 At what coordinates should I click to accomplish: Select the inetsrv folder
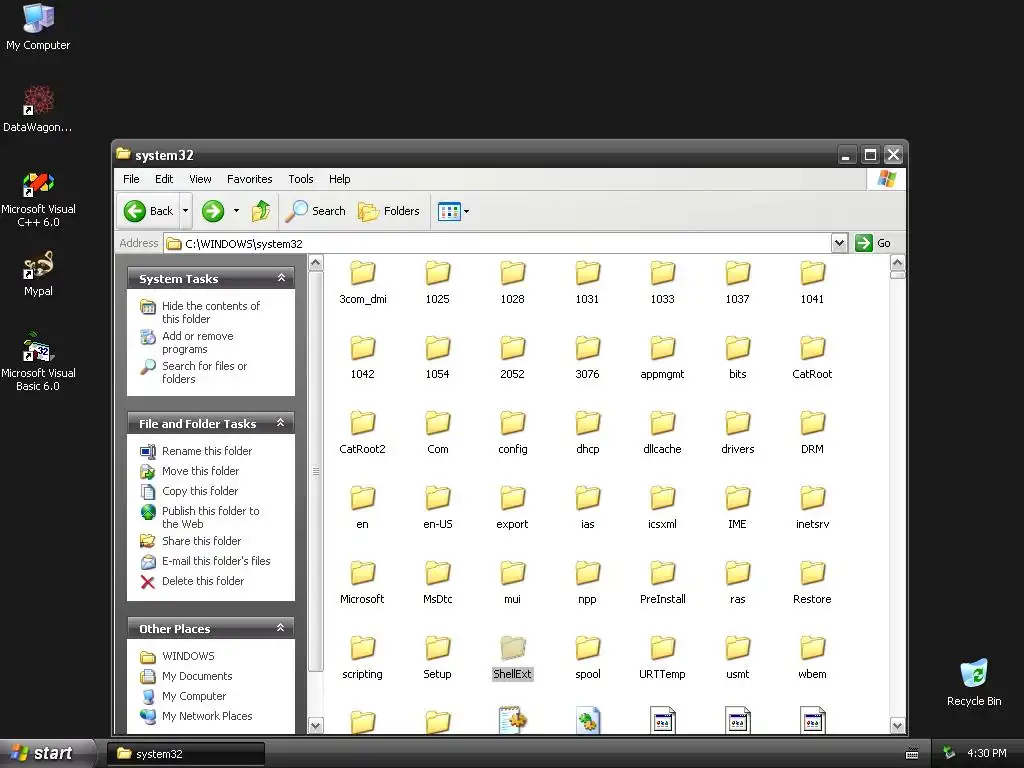[812, 508]
